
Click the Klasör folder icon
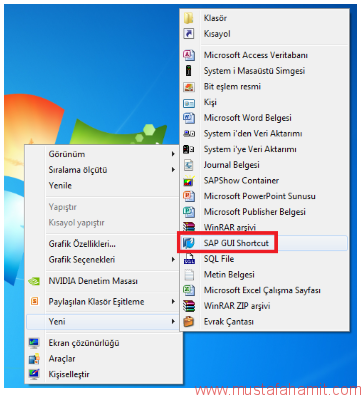189,18
